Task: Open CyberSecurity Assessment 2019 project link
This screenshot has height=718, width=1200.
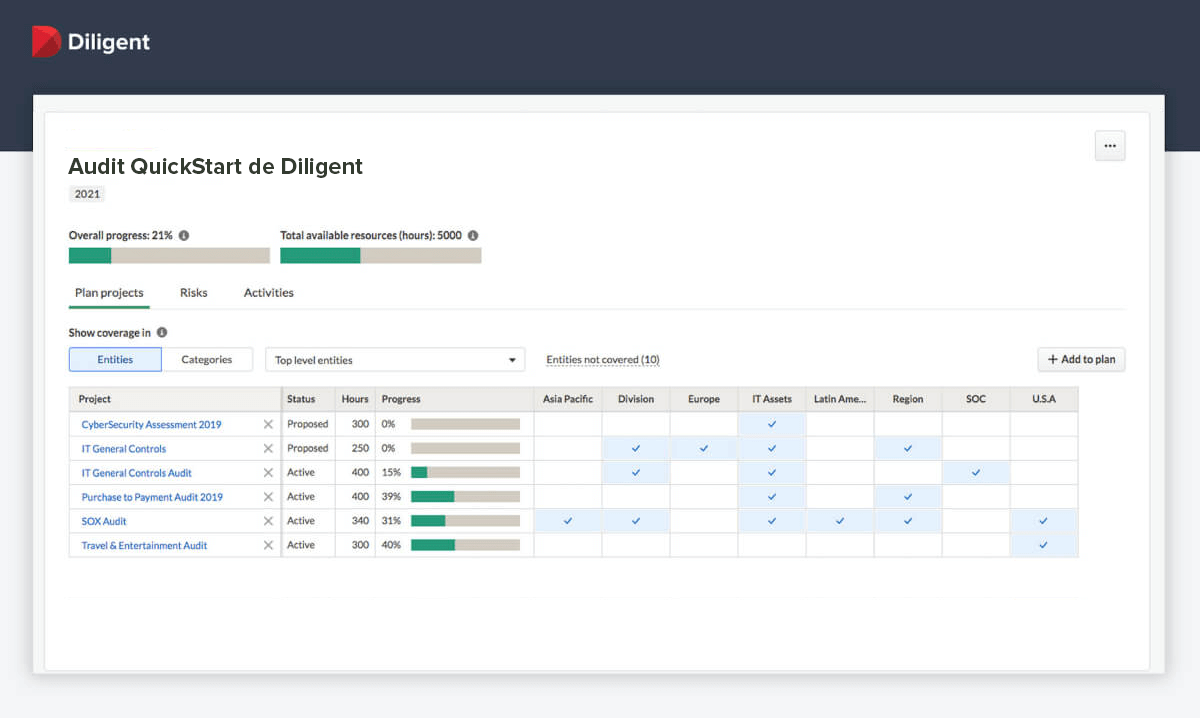Action: point(151,425)
